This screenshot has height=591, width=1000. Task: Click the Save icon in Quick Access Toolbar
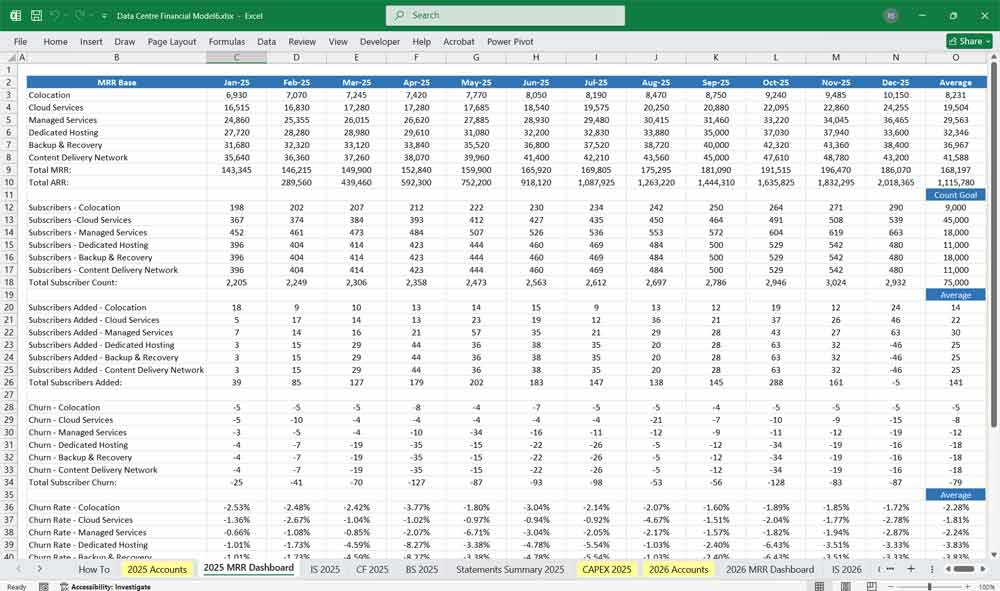point(35,15)
